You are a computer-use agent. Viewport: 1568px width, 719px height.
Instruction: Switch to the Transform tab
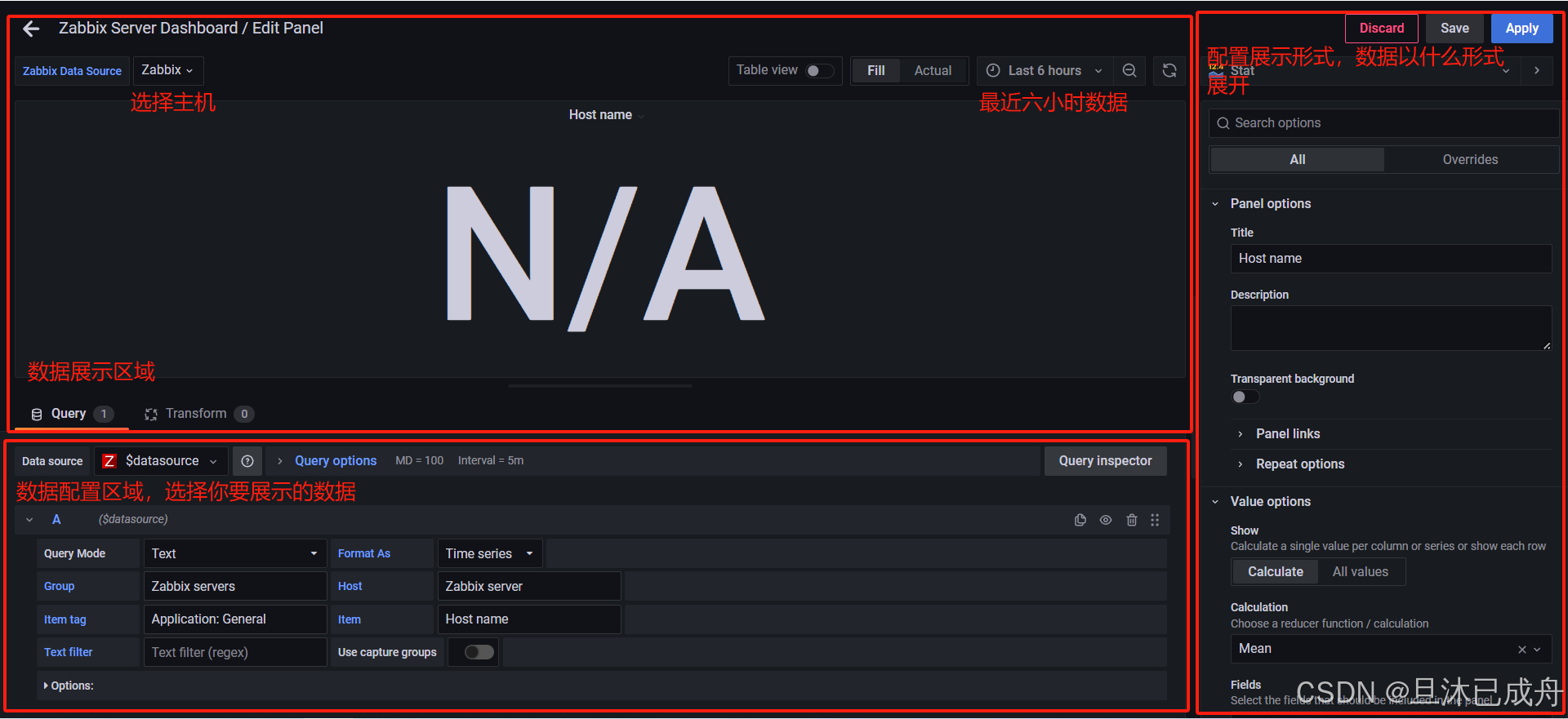199,414
